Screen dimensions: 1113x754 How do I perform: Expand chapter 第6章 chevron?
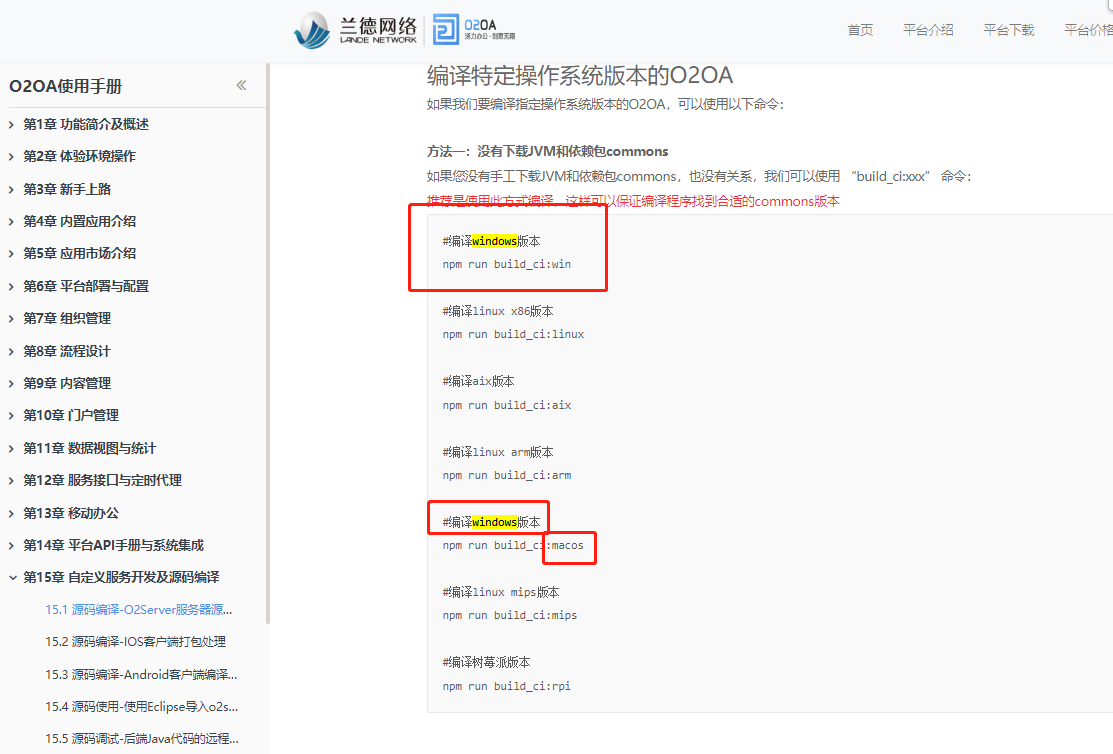coord(11,287)
